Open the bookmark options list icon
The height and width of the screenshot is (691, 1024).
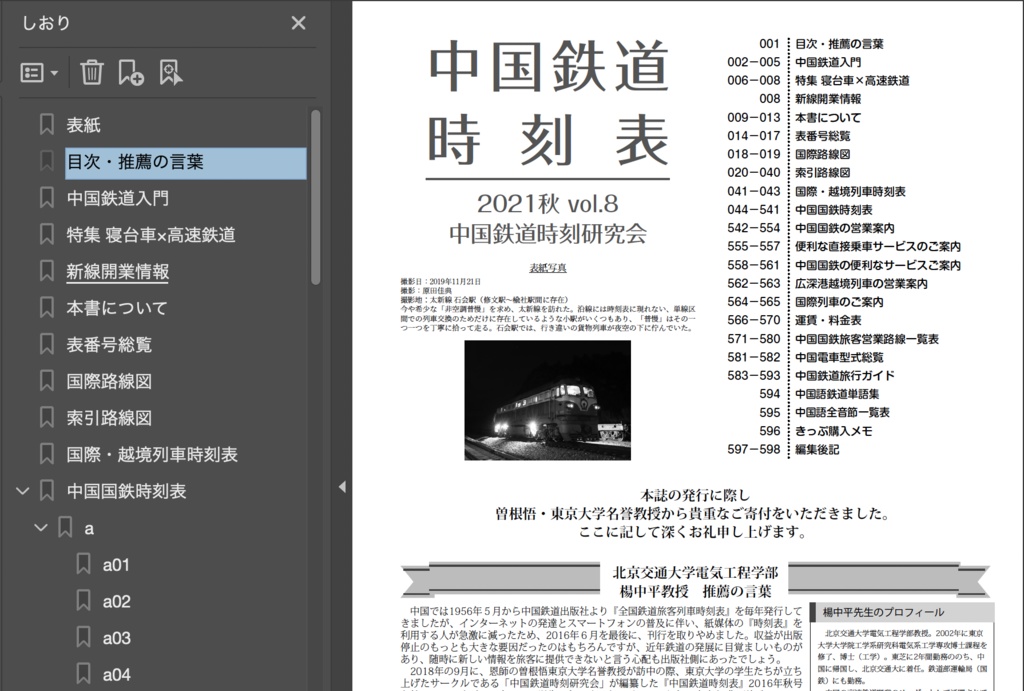point(34,72)
